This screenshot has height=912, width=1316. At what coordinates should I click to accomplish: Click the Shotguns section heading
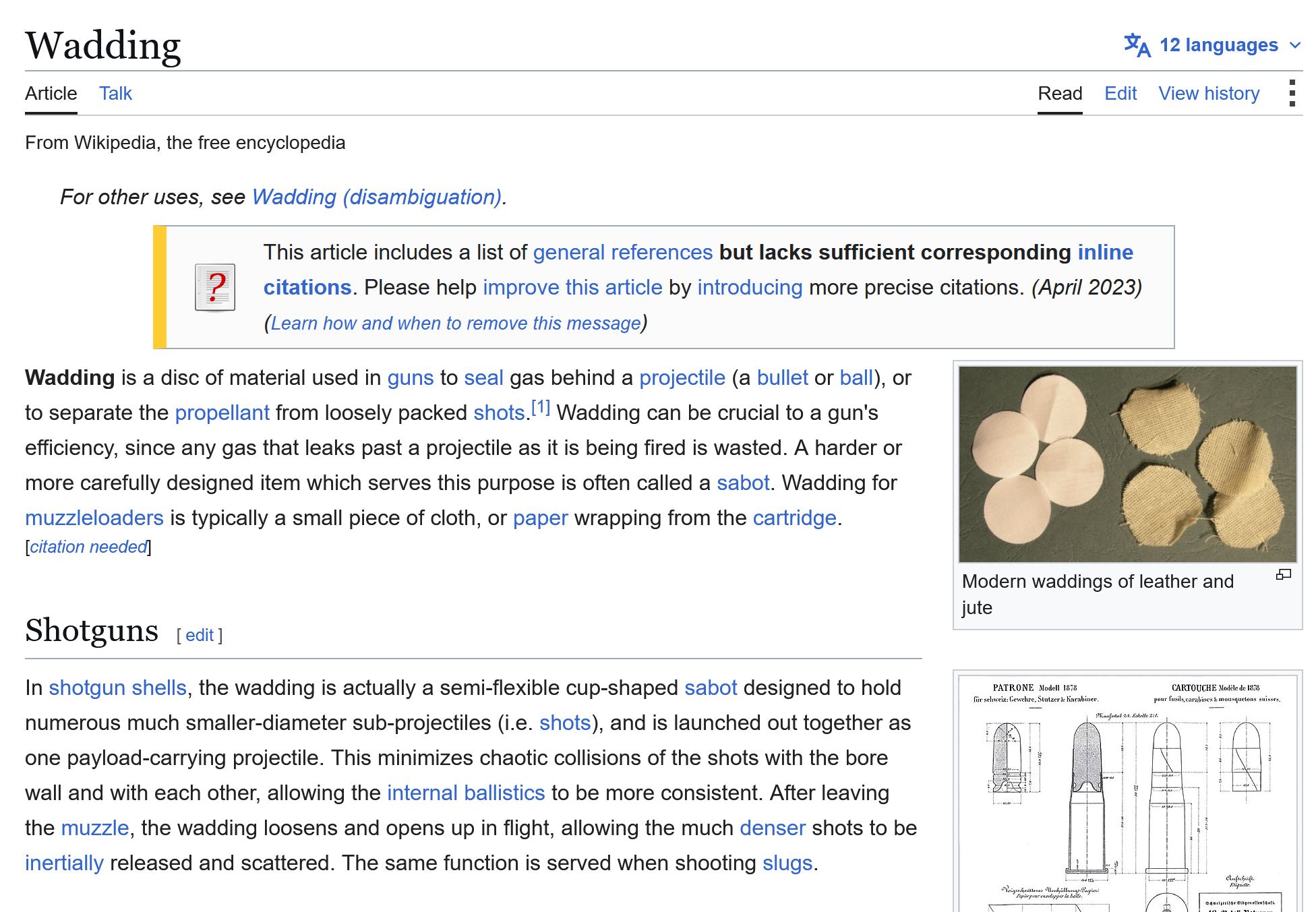point(92,630)
